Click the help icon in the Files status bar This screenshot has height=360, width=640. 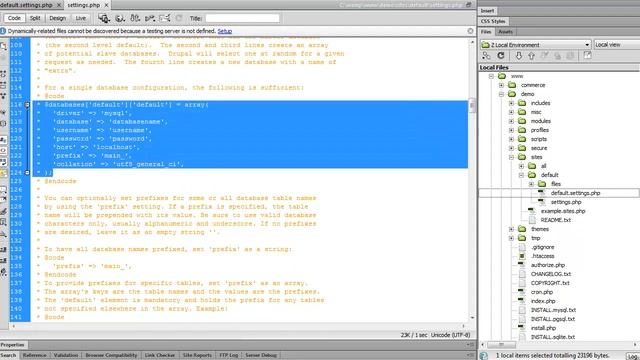(483, 356)
